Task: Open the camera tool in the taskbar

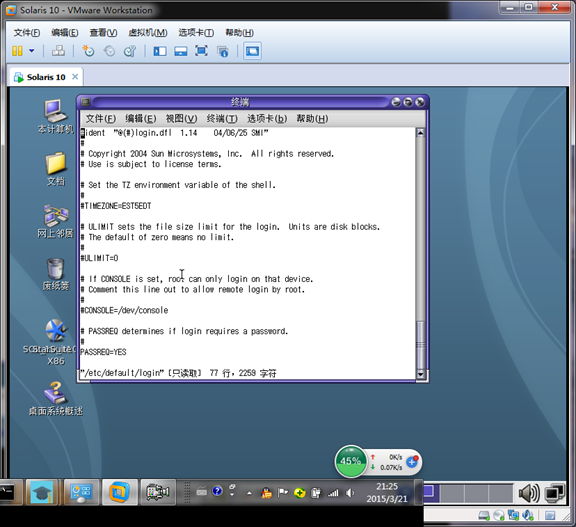Action: [x=158, y=492]
